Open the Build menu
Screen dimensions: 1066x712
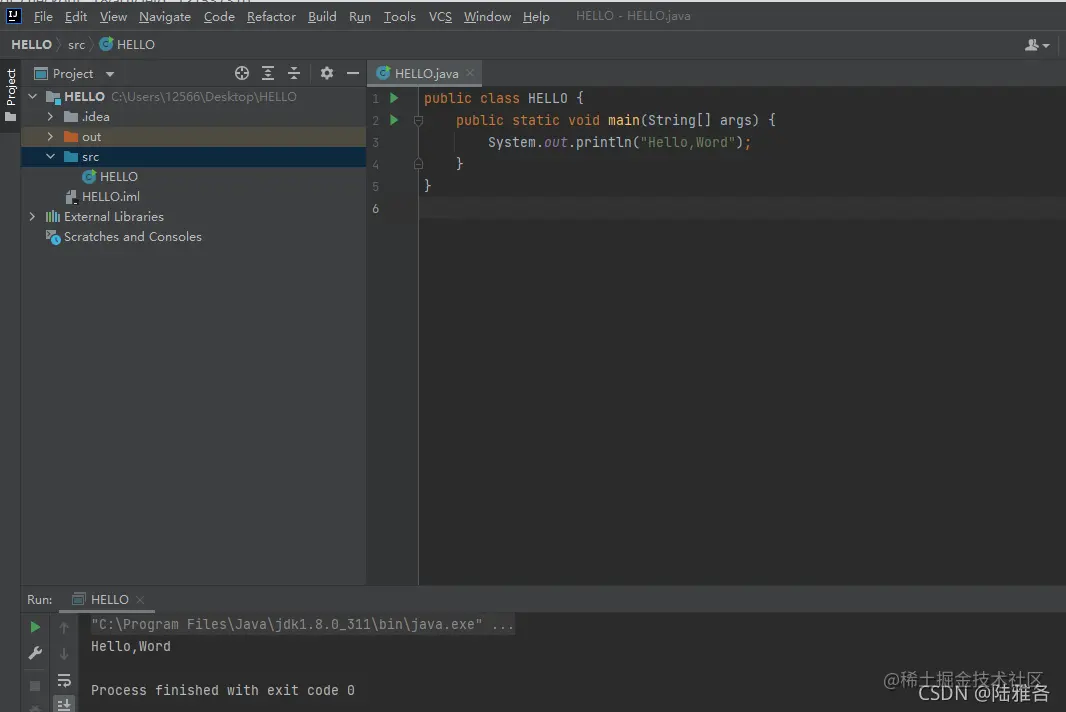tap(322, 16)
